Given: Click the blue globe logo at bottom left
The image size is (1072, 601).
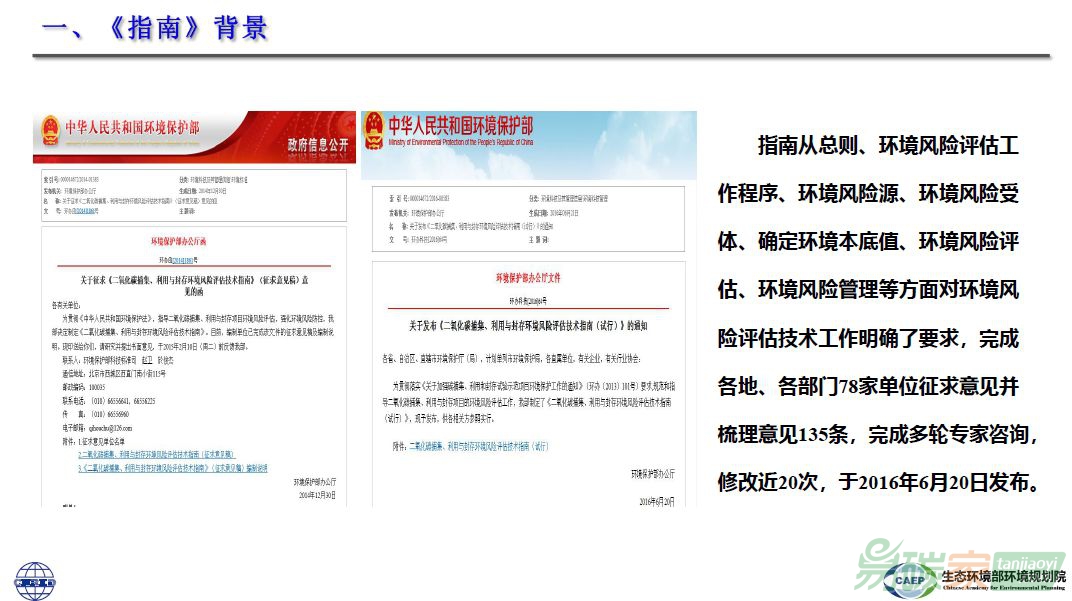Looking at the screenshot, I should click(x=34, y=580).
